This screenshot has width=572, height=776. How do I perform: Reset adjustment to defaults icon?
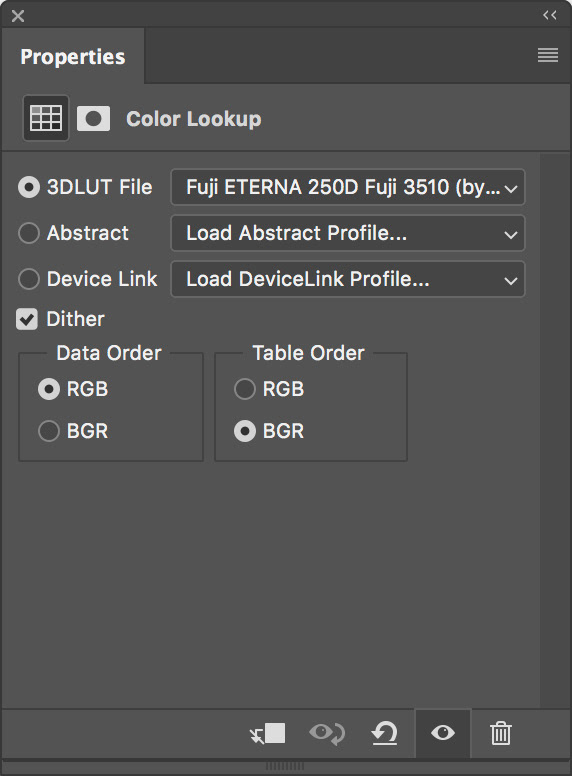[x=384, y=733]
